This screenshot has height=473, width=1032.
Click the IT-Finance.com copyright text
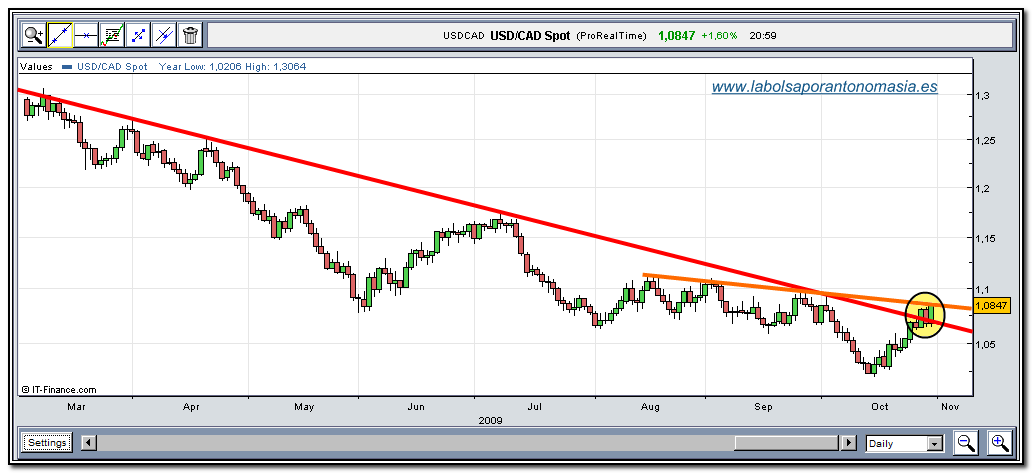59,389
